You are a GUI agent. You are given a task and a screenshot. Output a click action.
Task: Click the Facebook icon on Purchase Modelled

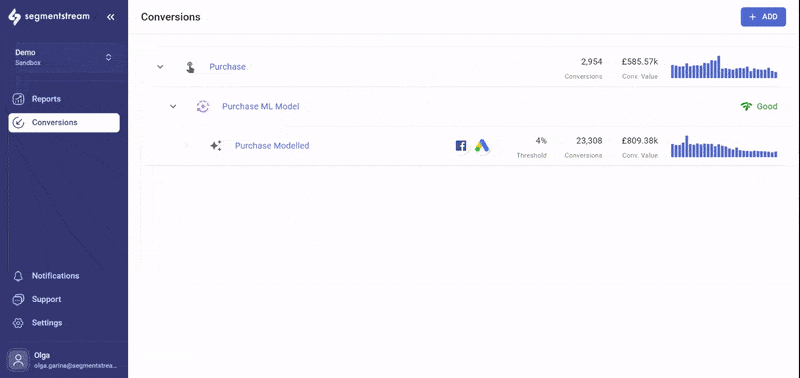461,146
